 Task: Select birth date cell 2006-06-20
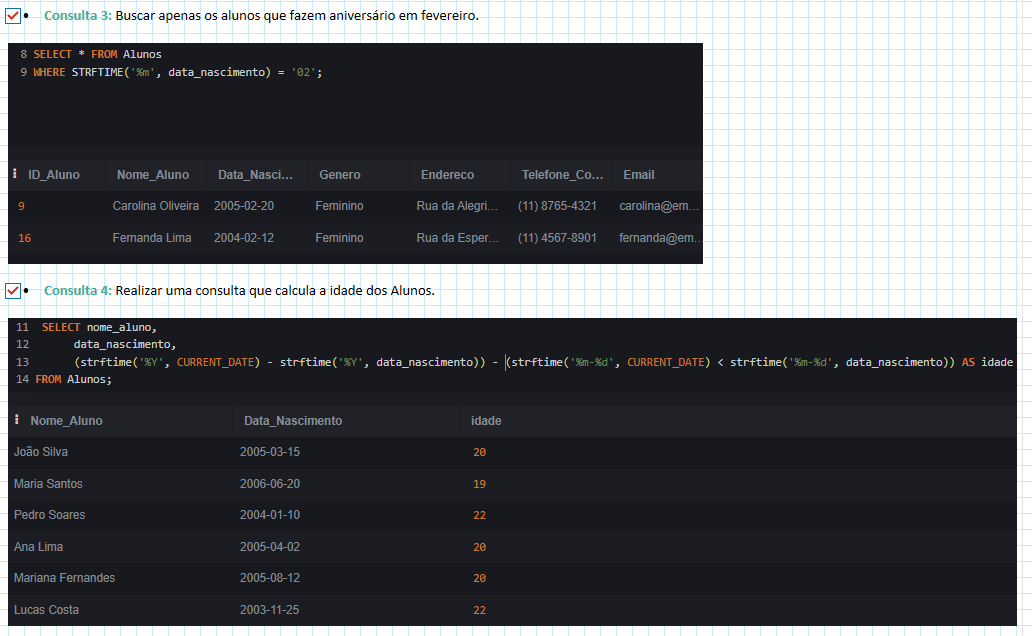270,484
